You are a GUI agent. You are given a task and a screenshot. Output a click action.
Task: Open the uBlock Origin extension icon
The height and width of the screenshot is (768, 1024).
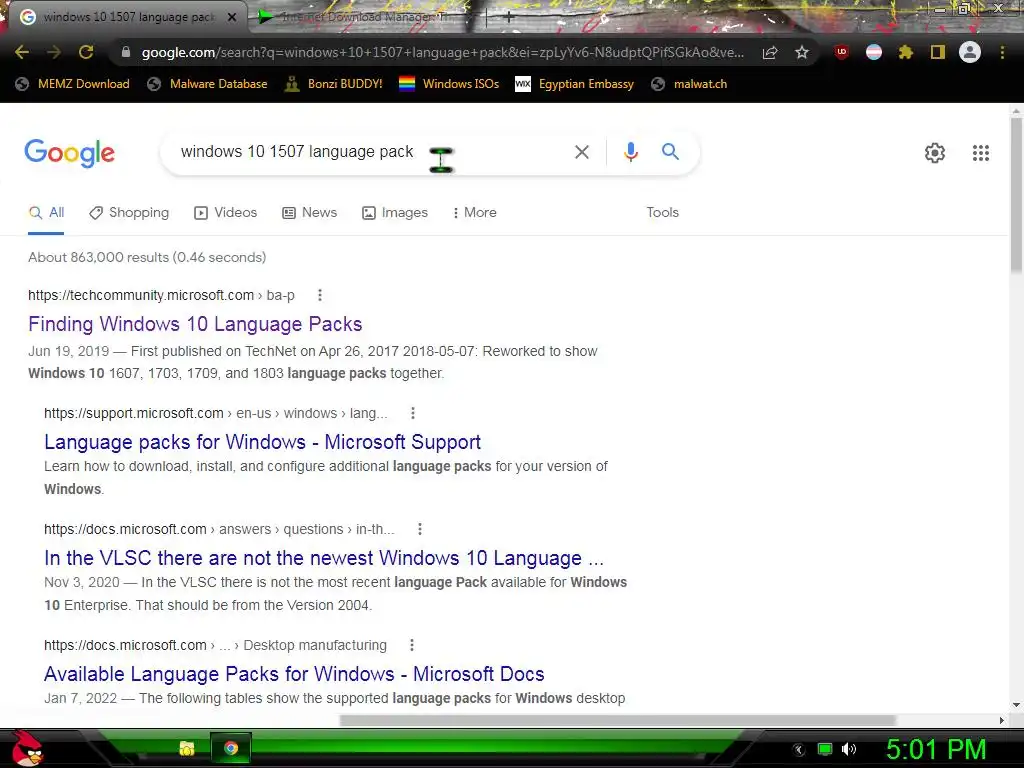[841, 52]
